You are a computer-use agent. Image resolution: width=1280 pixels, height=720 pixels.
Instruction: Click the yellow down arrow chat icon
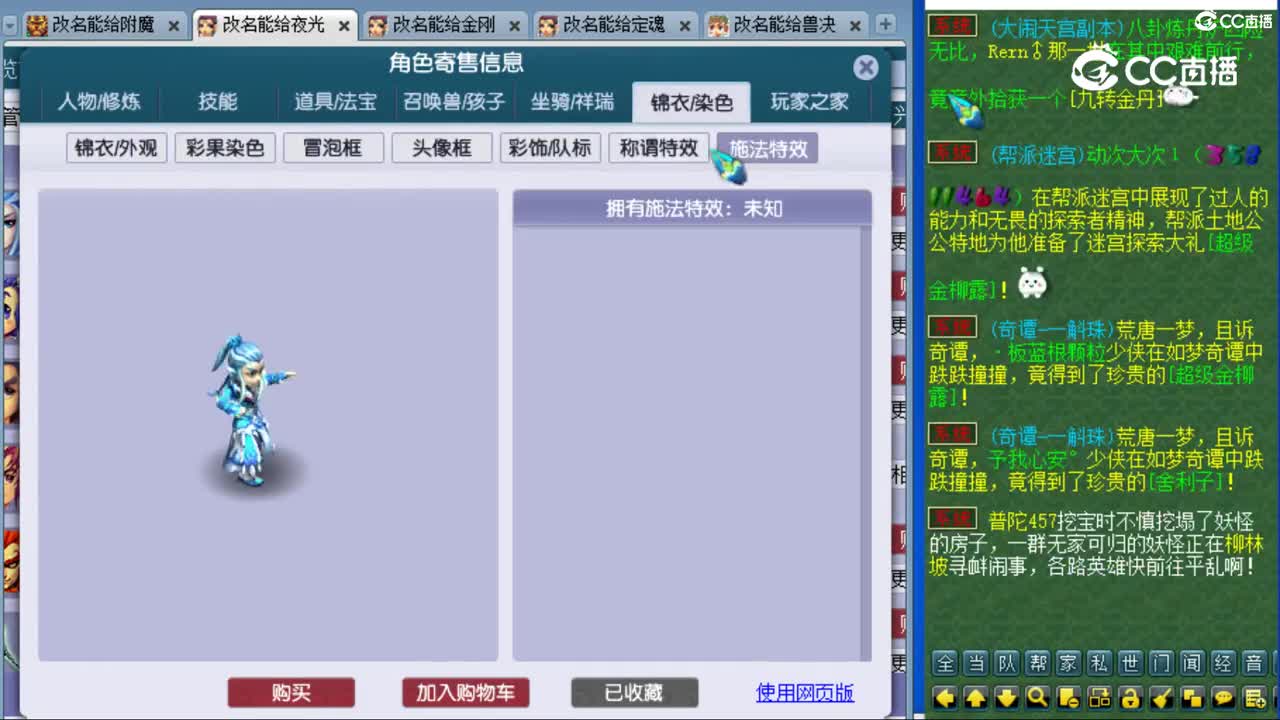[x=1006, y=697]
